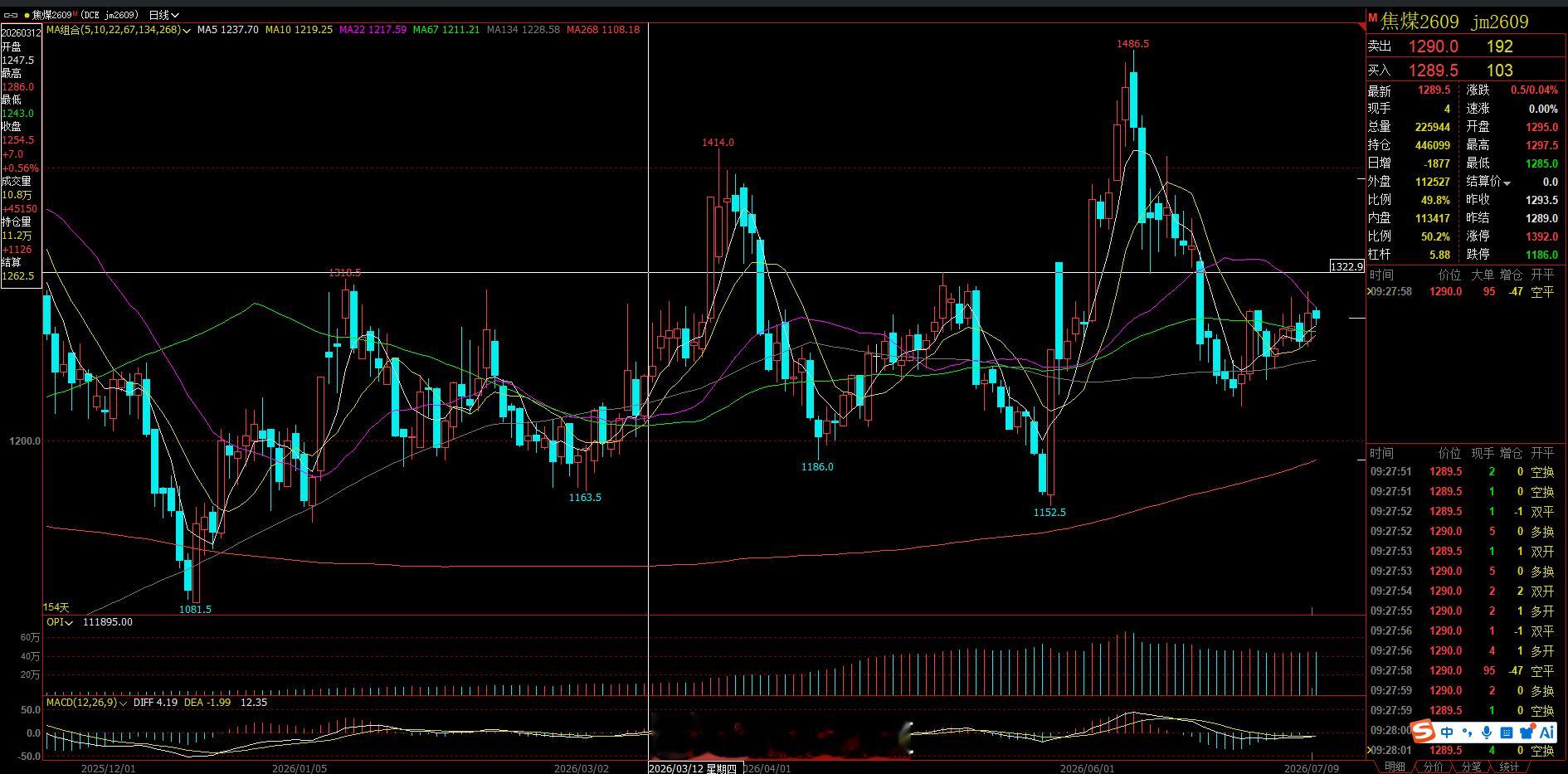The image size is (1568, 774).
Task: Toggle the 中 Chinese input mode indicator
Action: [1448, 732]
